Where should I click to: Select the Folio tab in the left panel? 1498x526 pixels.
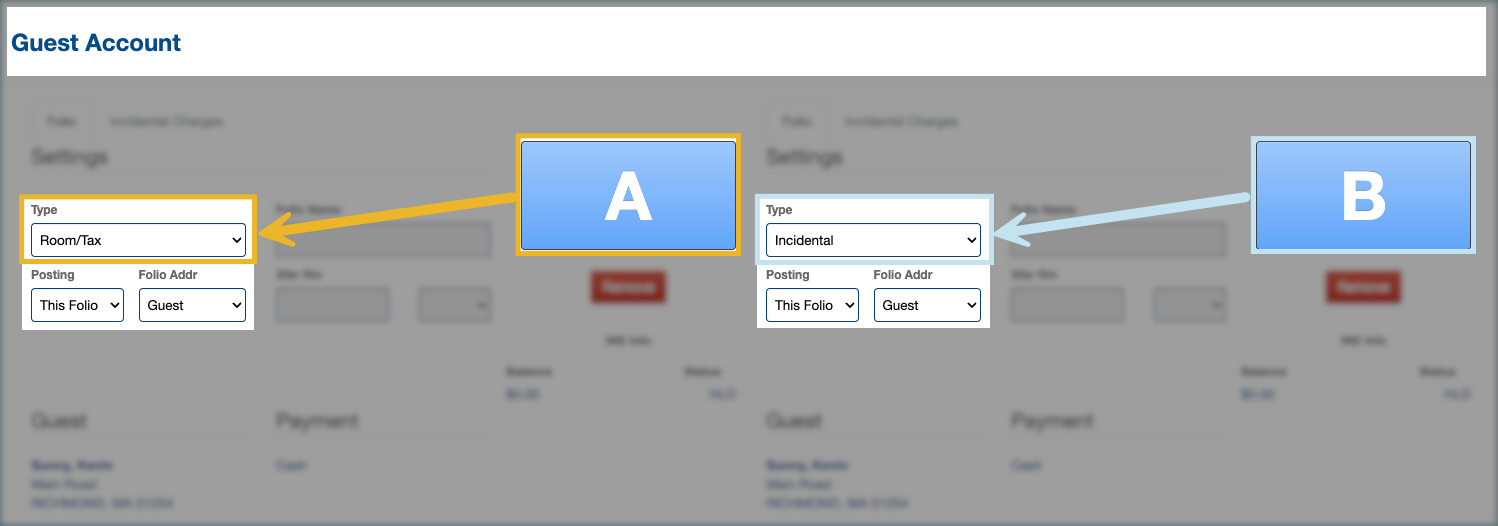point(61,122)
